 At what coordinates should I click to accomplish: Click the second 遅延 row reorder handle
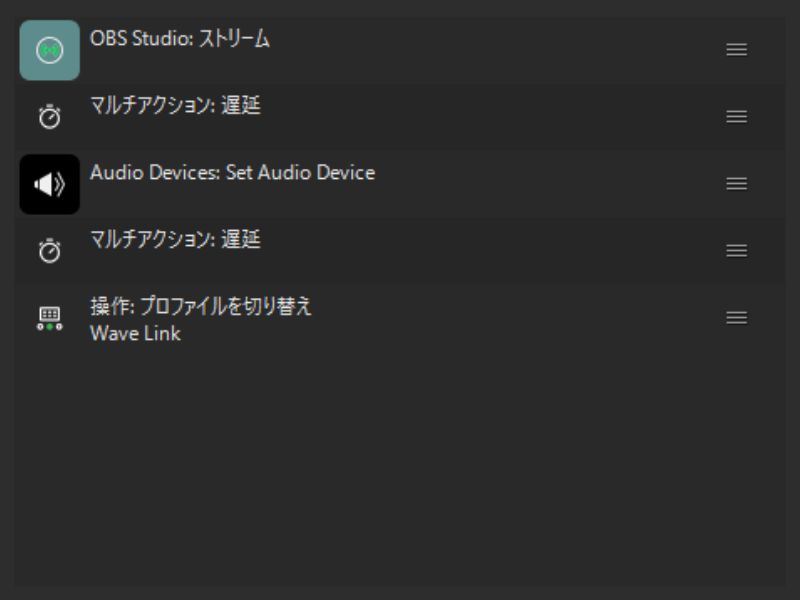click(x=736, y=250)
